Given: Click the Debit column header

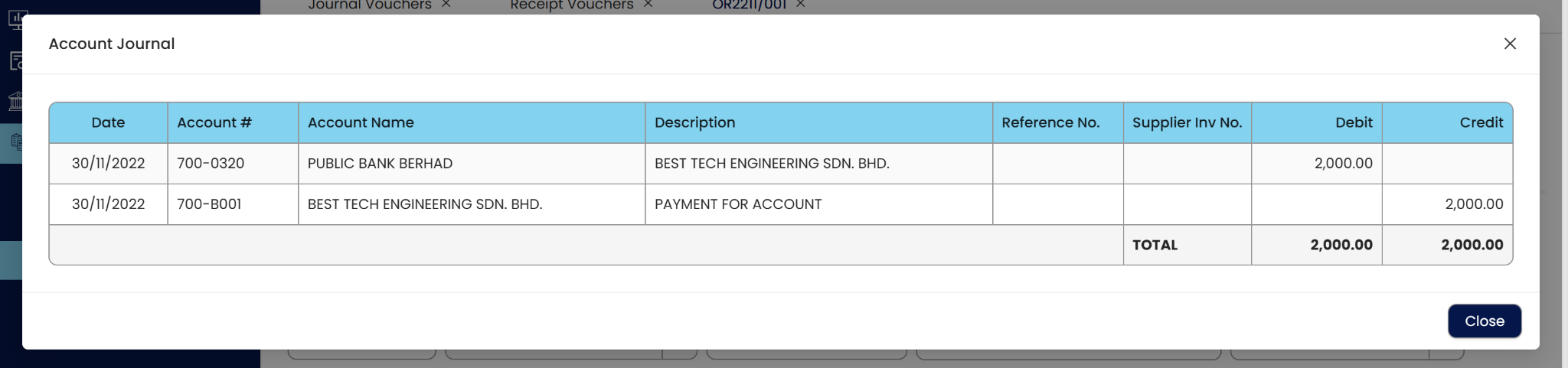Looking at the screenshot, I should pyautogui.click(x=1353, y=122).
